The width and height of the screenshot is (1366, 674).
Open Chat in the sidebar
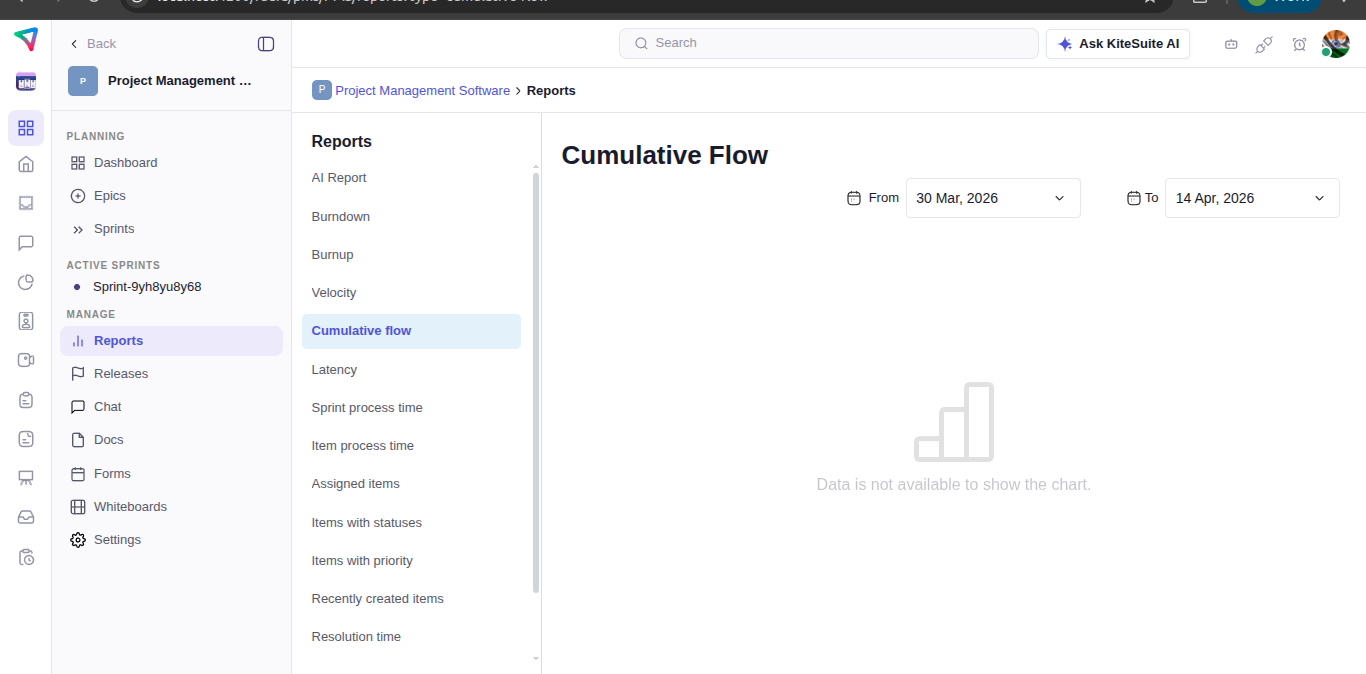tap(171, 407)
